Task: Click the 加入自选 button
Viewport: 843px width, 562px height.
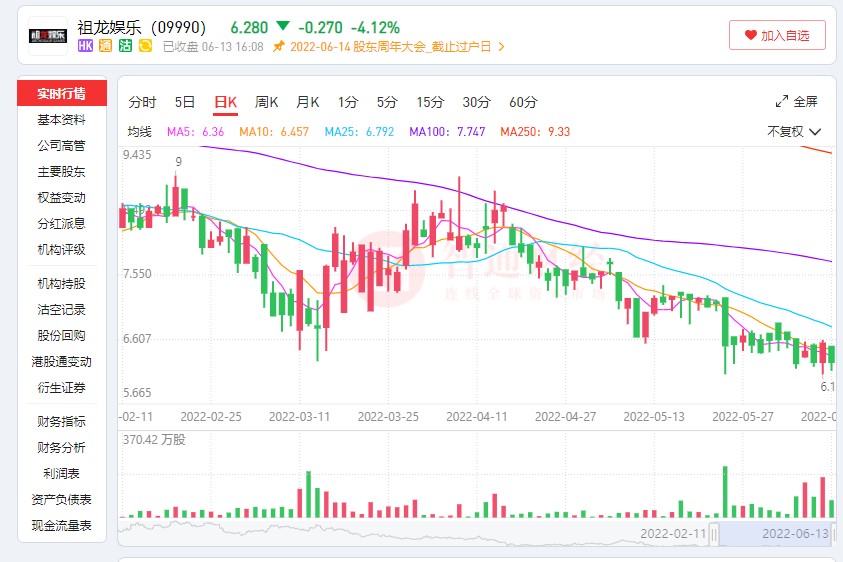Action: 777,35
